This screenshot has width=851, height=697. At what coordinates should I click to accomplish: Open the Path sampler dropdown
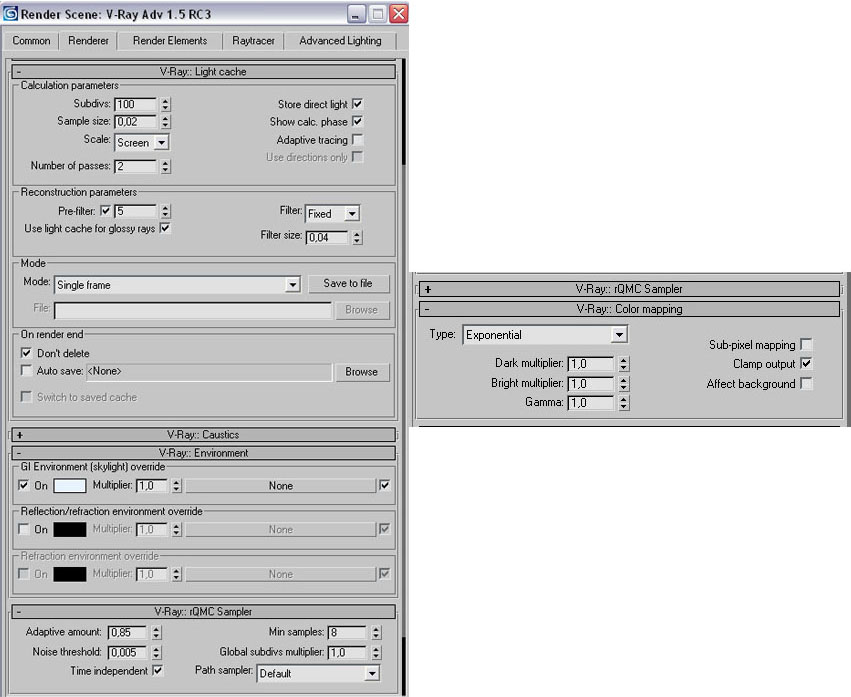(x=318, y=673)
